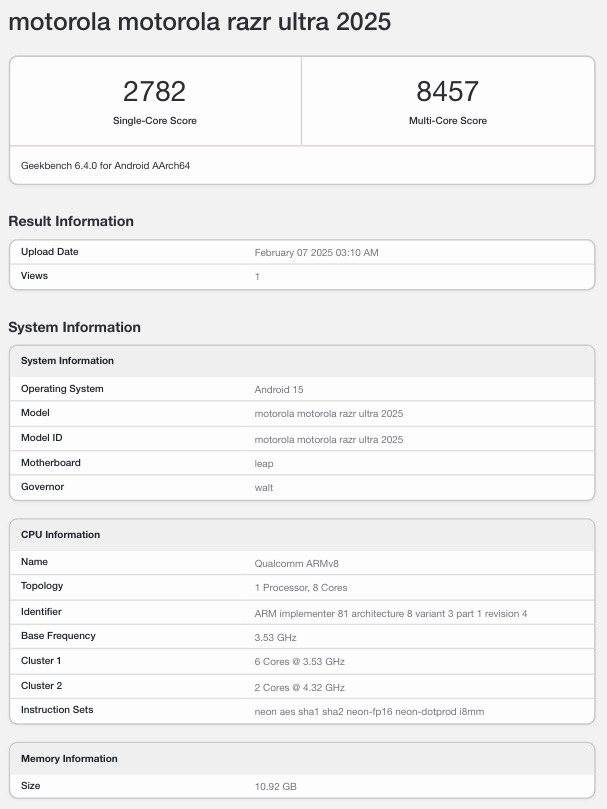Select the Model ID value motorola razr ultra 2025

coord(329,439)
